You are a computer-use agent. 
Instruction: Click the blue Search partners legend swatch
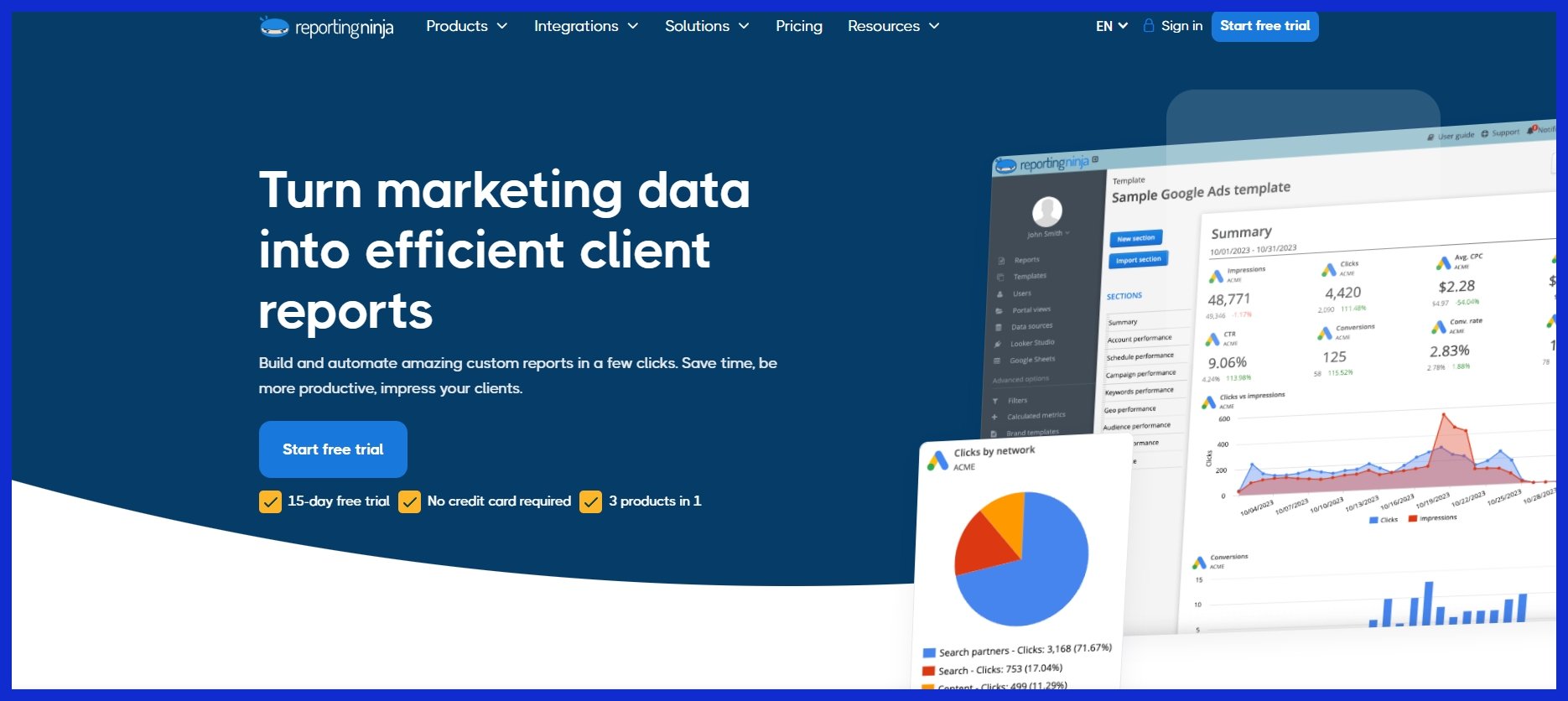929,653
